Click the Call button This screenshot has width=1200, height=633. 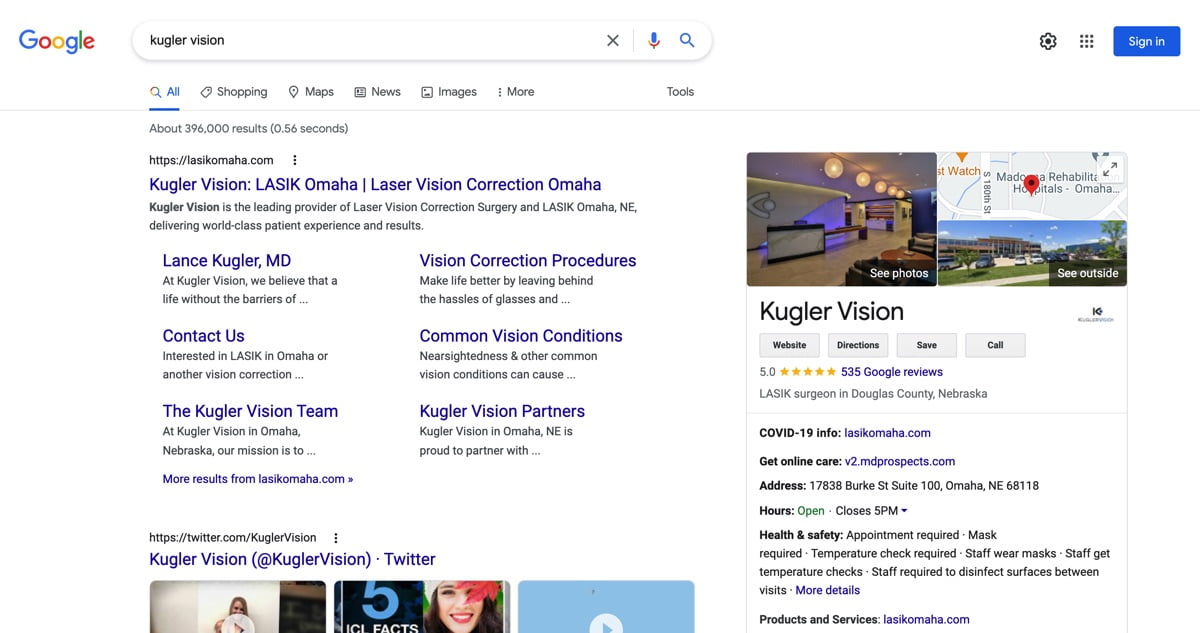point(995,345)
